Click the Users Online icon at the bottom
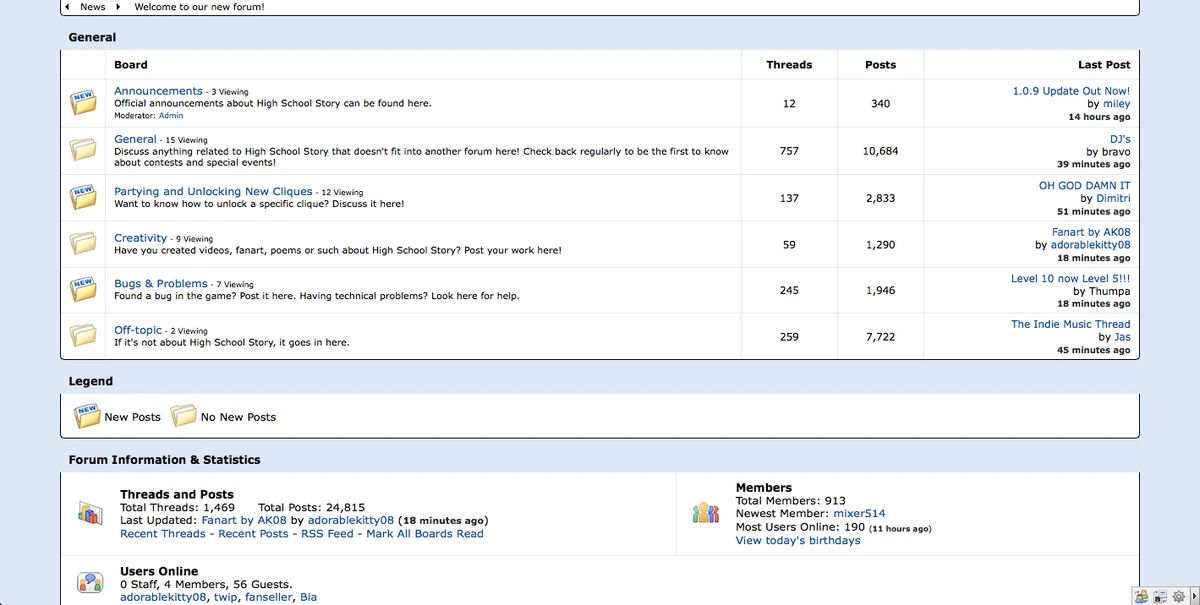This screenshot has width=1200, height=605. (x=90, y=581)
